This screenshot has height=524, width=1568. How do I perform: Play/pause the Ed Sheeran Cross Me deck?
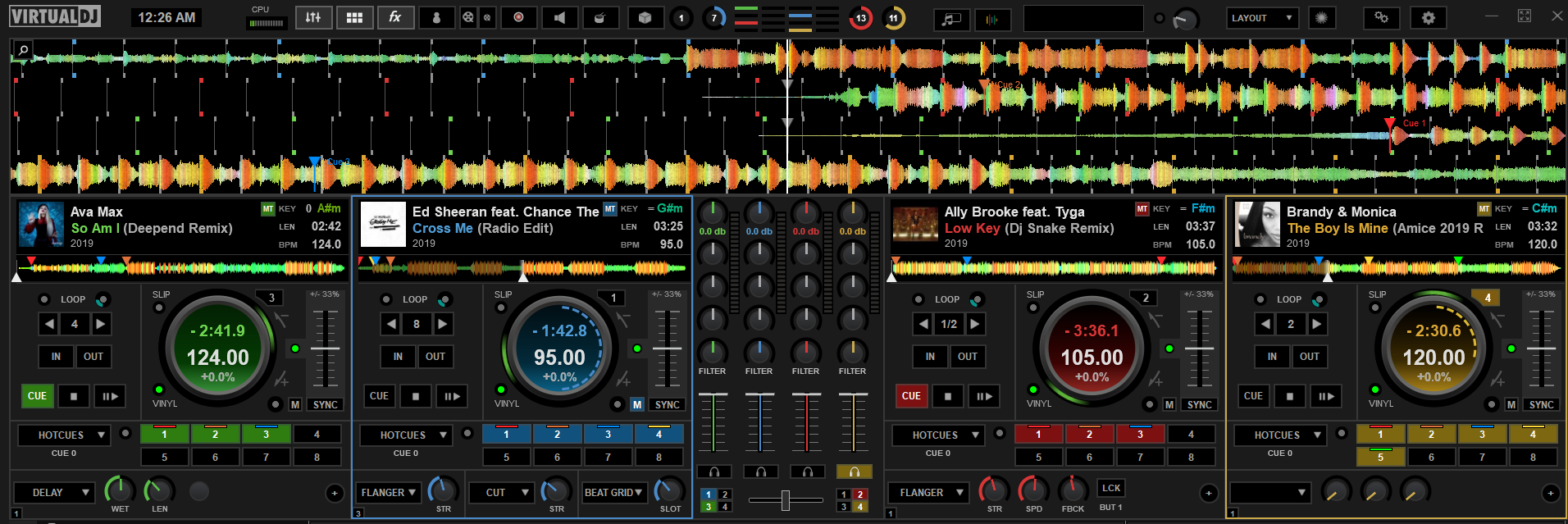tap(452, 396)
